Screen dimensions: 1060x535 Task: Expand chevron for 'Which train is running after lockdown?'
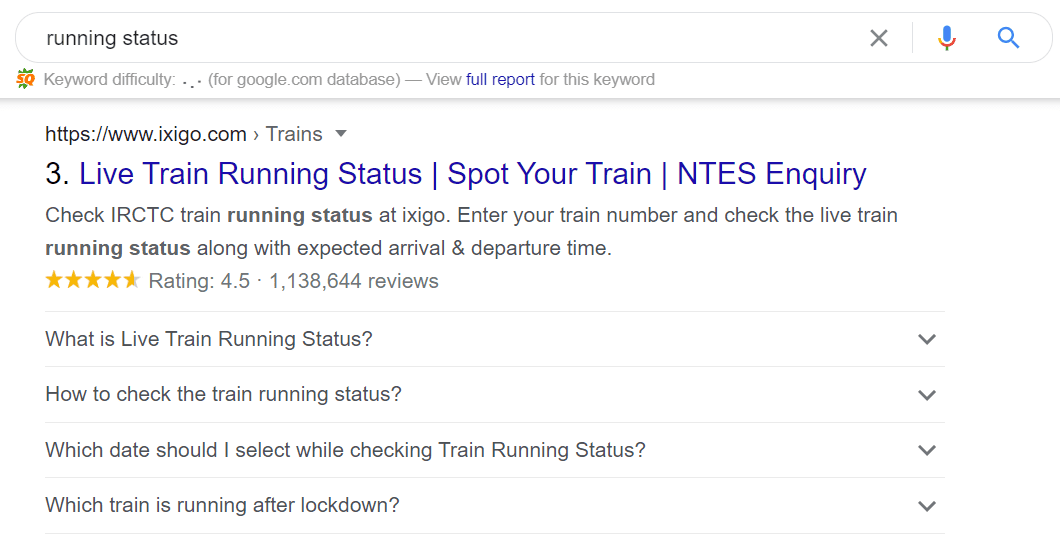[927, 505]
